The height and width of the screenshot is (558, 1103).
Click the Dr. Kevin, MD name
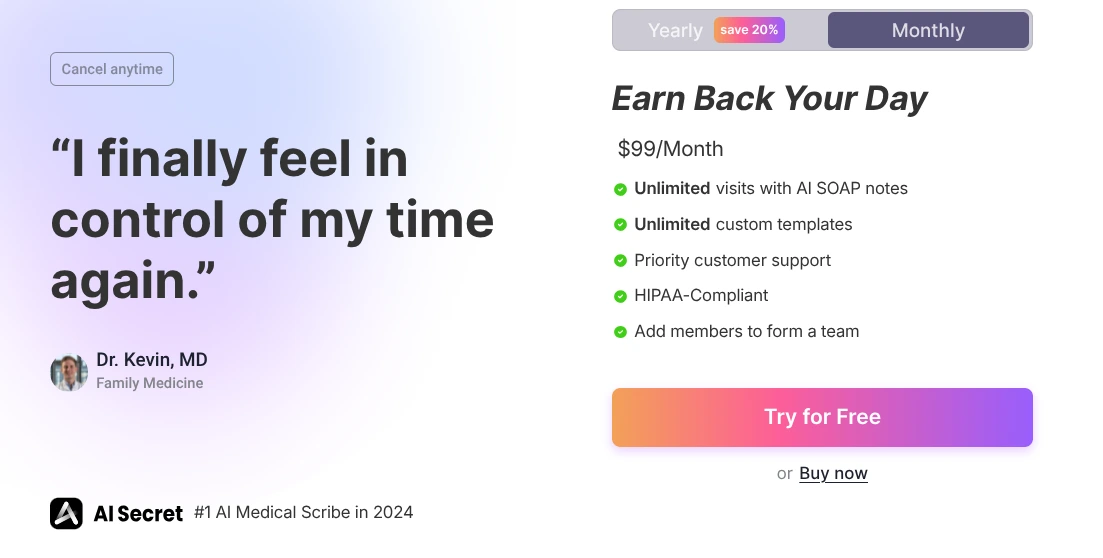click(x=152, y=360)
